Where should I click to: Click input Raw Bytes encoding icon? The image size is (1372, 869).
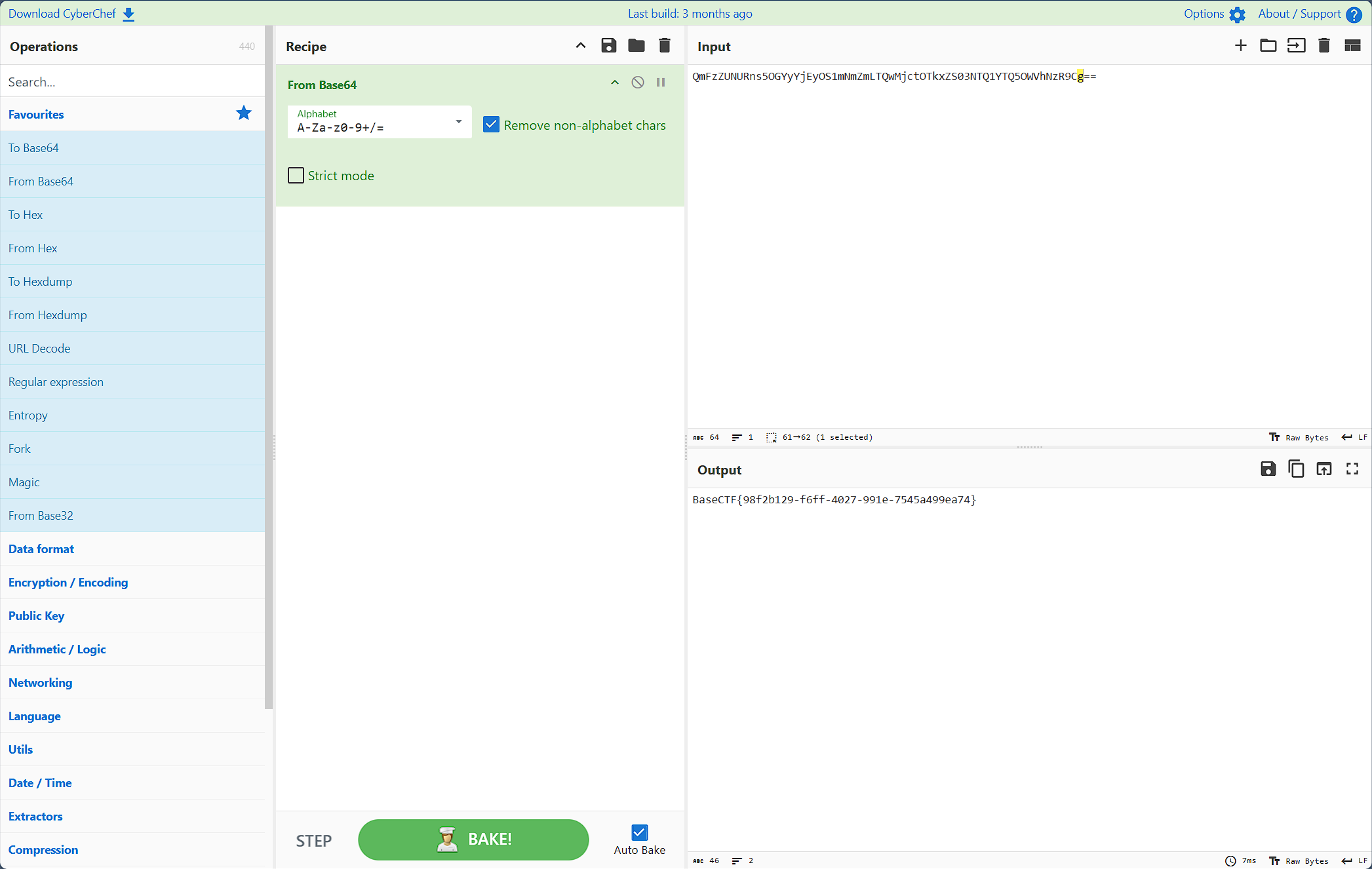tap(1274, 437)
